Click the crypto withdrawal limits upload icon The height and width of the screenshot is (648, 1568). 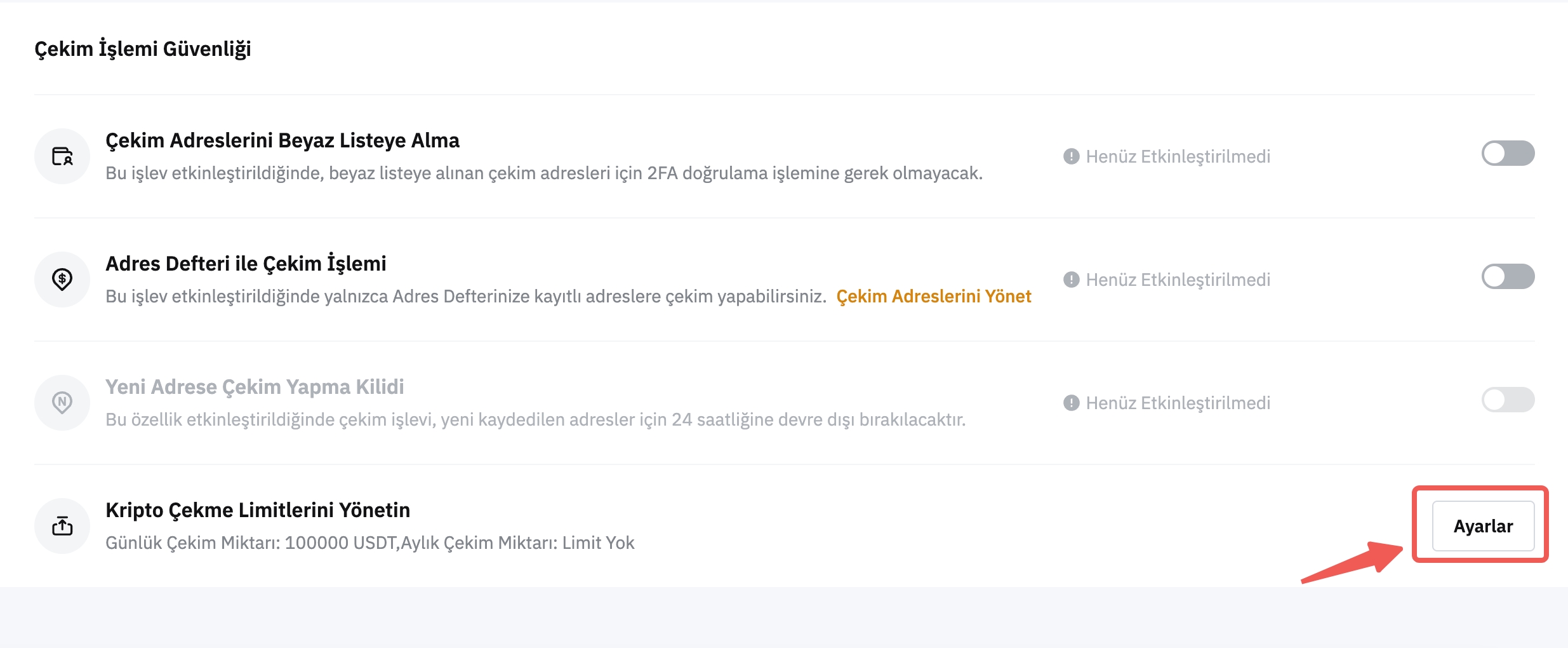click(x=62, y=526)
